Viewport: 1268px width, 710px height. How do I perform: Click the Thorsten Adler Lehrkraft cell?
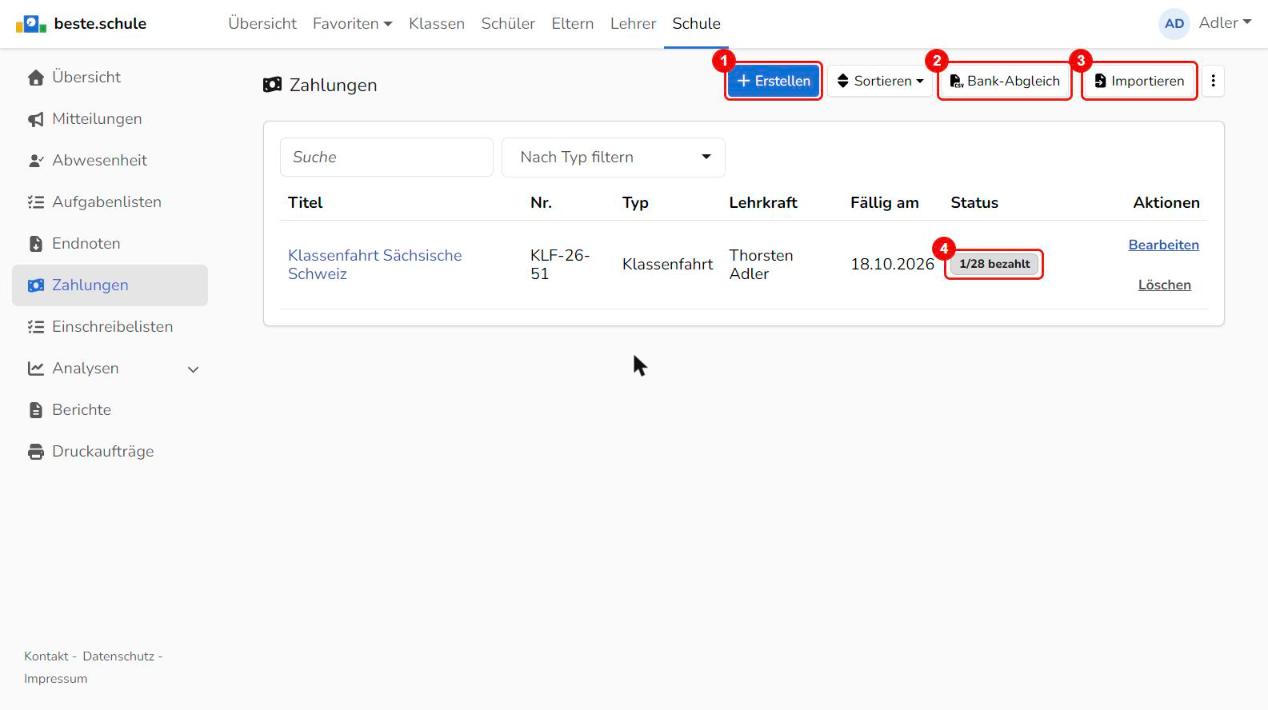pyautogui.click(x=761, y=265)
